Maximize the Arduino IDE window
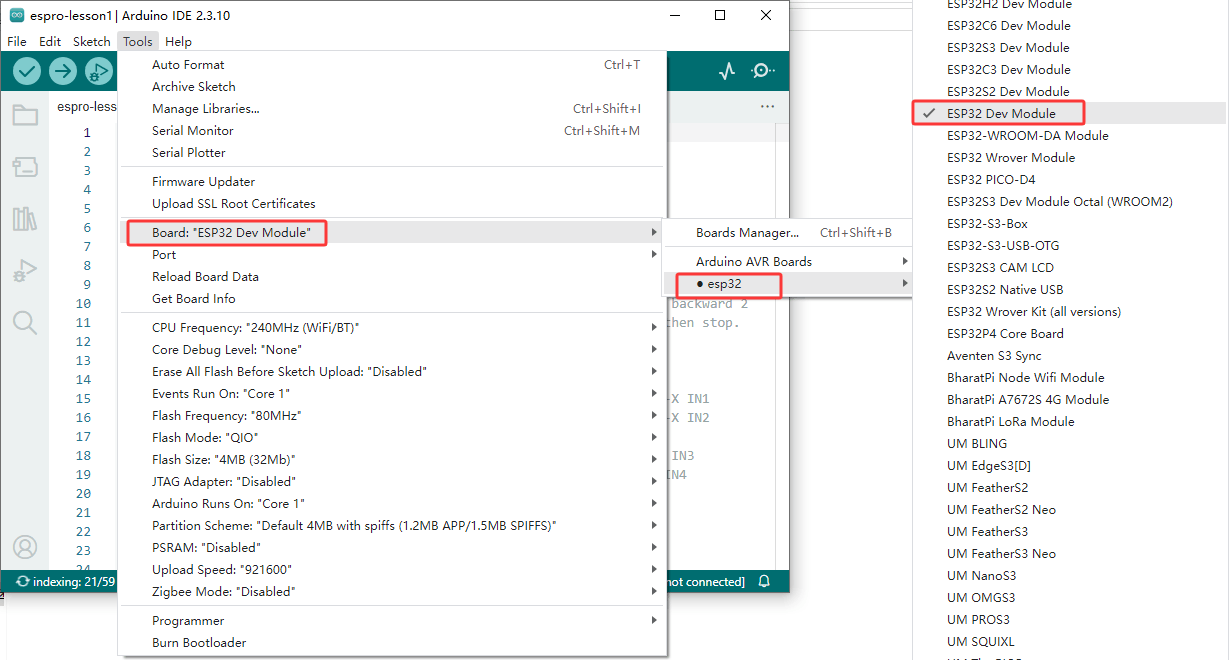The image size is (1229, 660). click(720, 16)
